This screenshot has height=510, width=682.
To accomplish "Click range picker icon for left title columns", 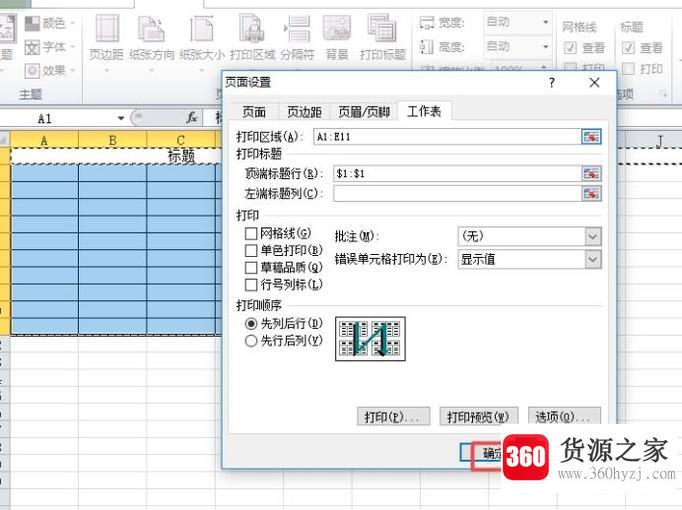I will pos(591,193).
